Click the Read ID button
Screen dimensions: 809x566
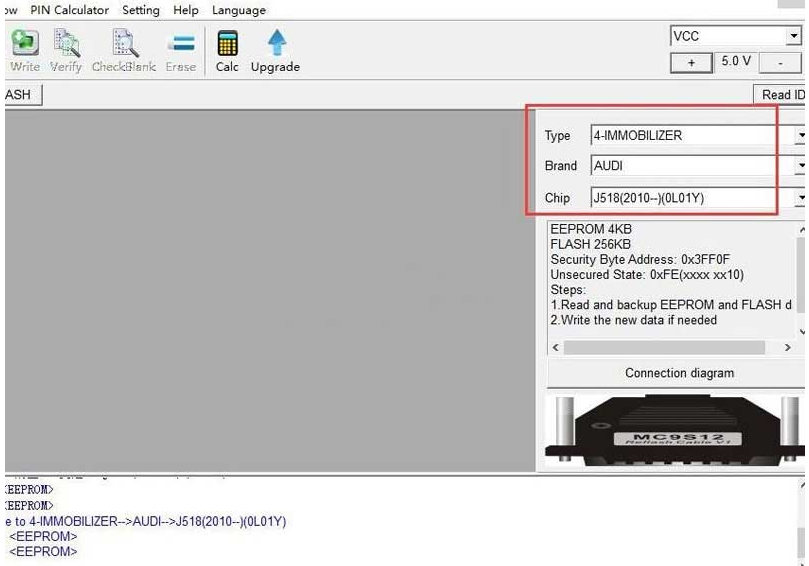[781, 95]
